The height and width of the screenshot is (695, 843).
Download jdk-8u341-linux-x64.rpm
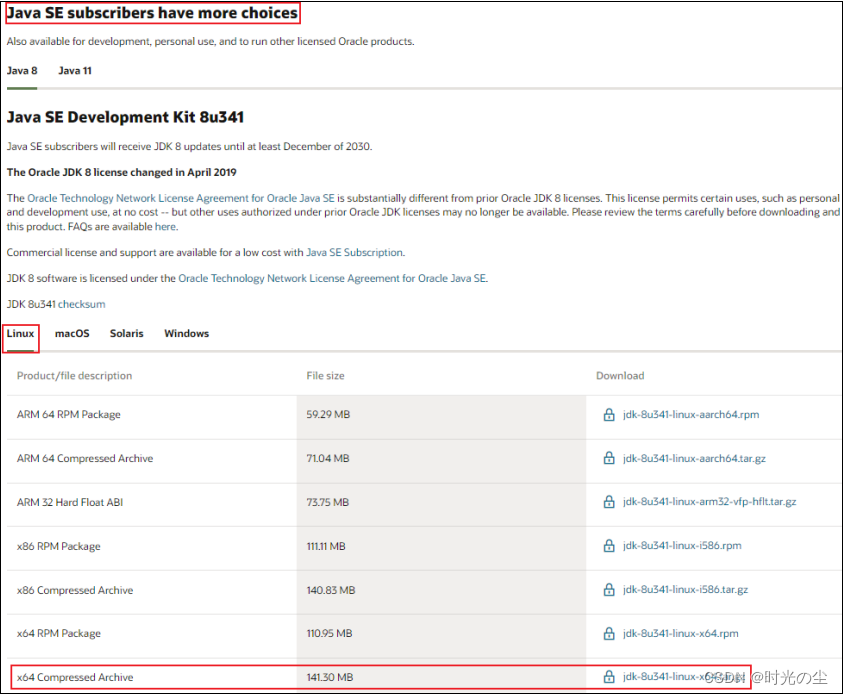[680, 634]
